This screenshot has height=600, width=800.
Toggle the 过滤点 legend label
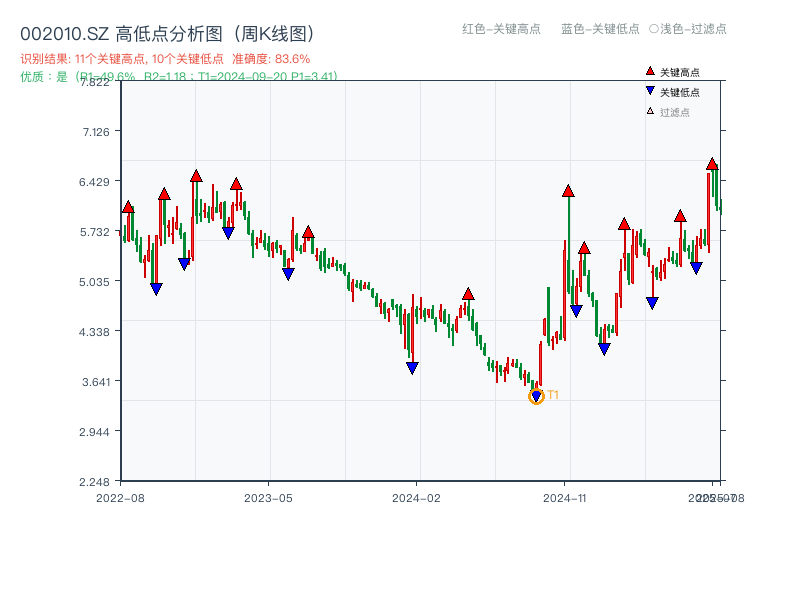click(674, 112)
